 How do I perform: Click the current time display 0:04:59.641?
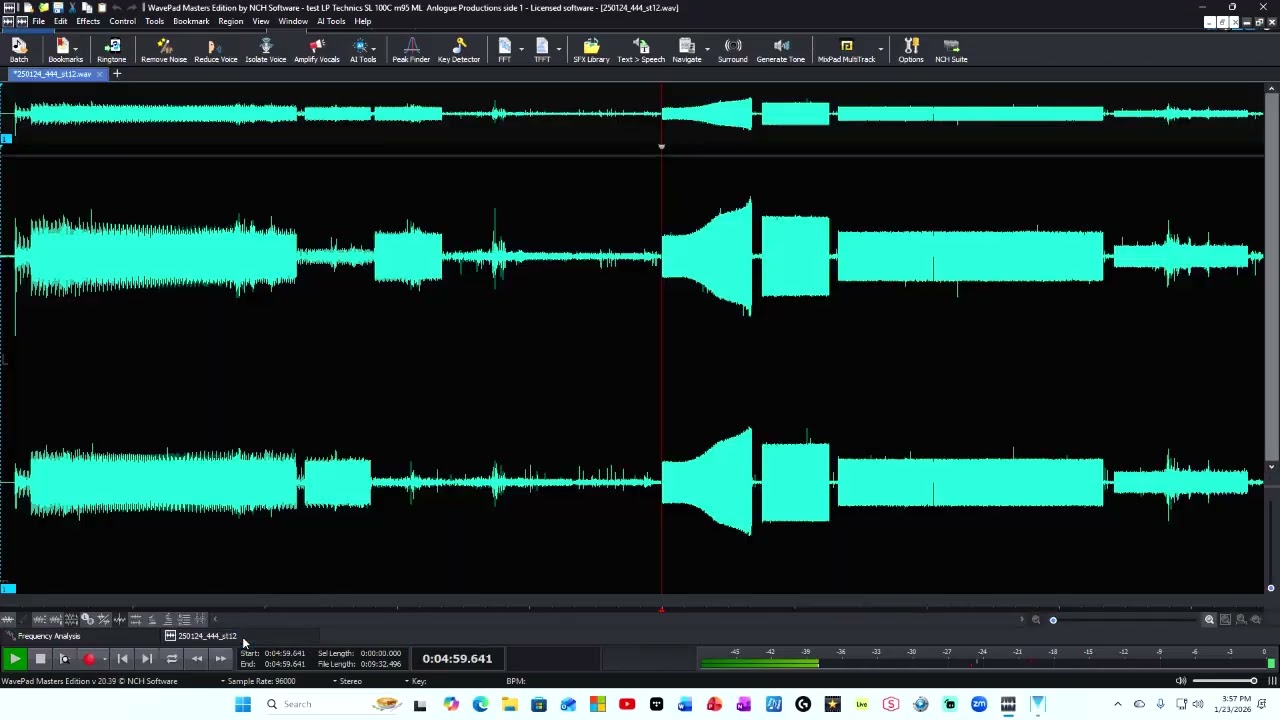tap(457, 659)
